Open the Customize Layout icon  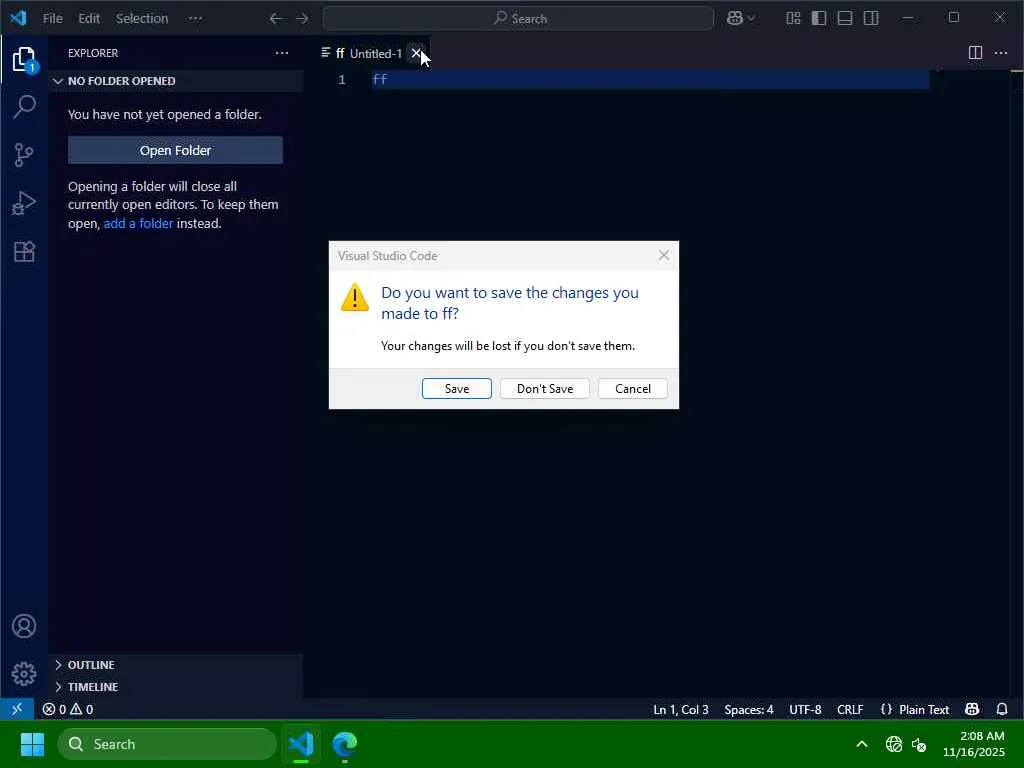(x=793, y=18)
